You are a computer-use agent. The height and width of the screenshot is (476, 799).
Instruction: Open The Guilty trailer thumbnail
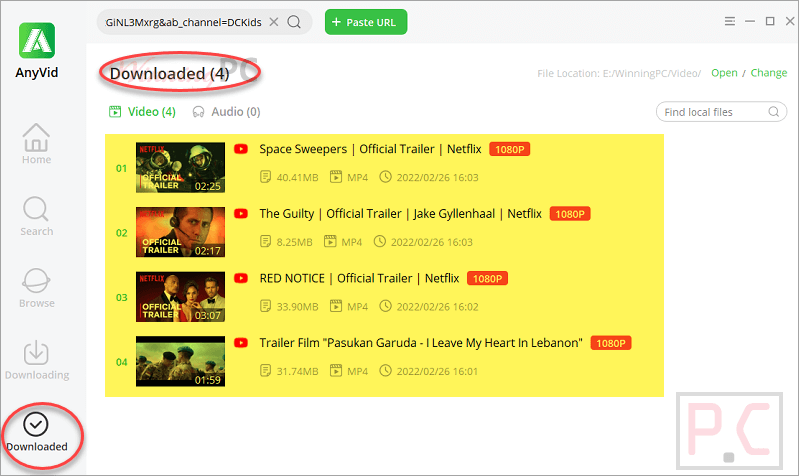(x=180, y=232)
